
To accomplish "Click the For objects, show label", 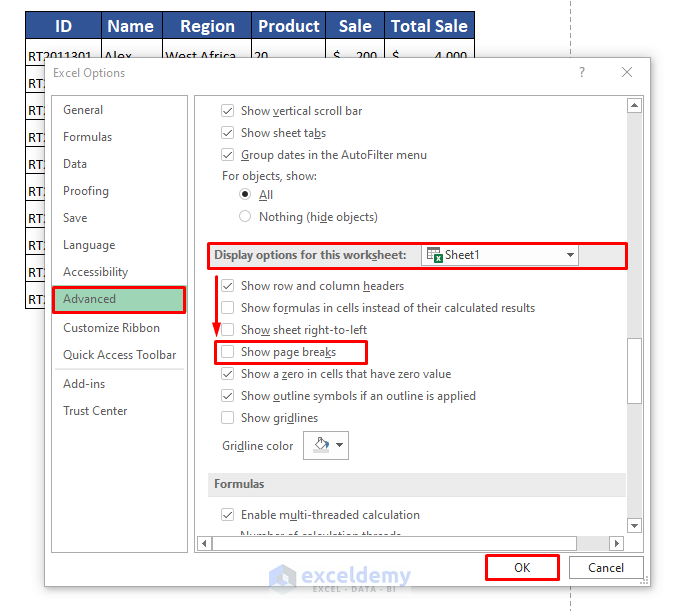I will (269, 176).
